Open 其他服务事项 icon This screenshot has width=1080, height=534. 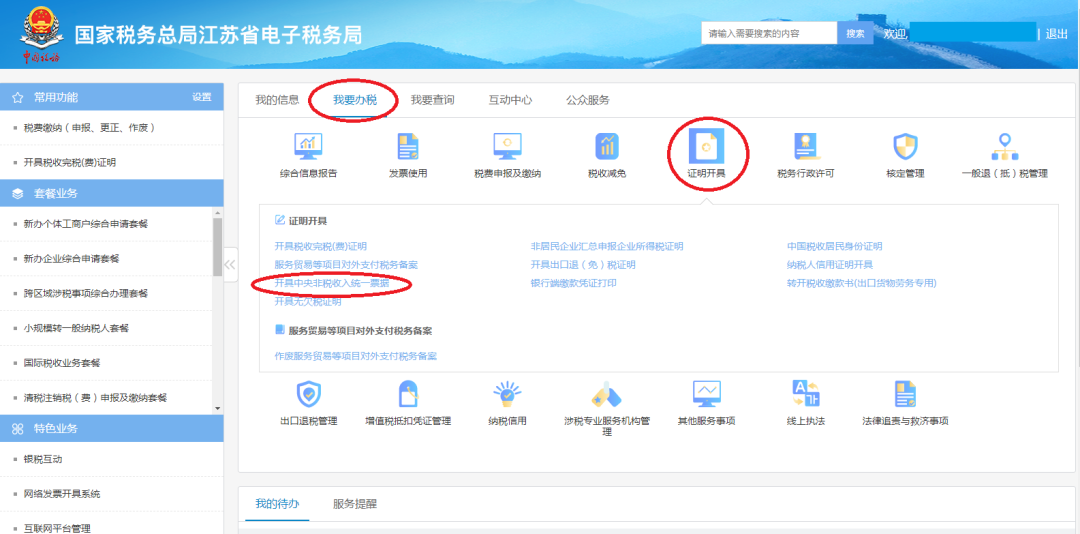click(707, 394)
